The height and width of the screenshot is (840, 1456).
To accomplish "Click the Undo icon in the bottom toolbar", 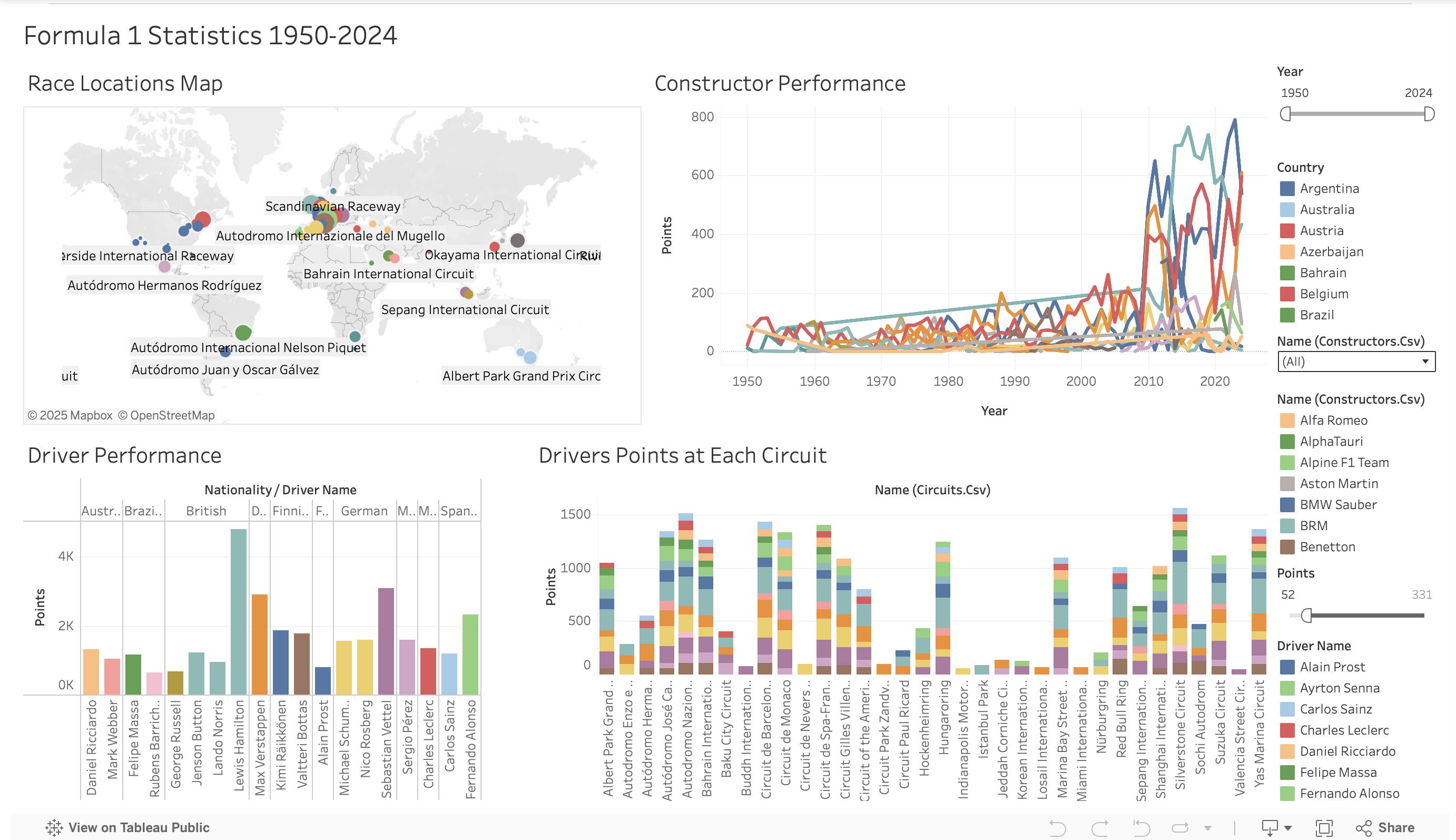I will (1059, 828).
